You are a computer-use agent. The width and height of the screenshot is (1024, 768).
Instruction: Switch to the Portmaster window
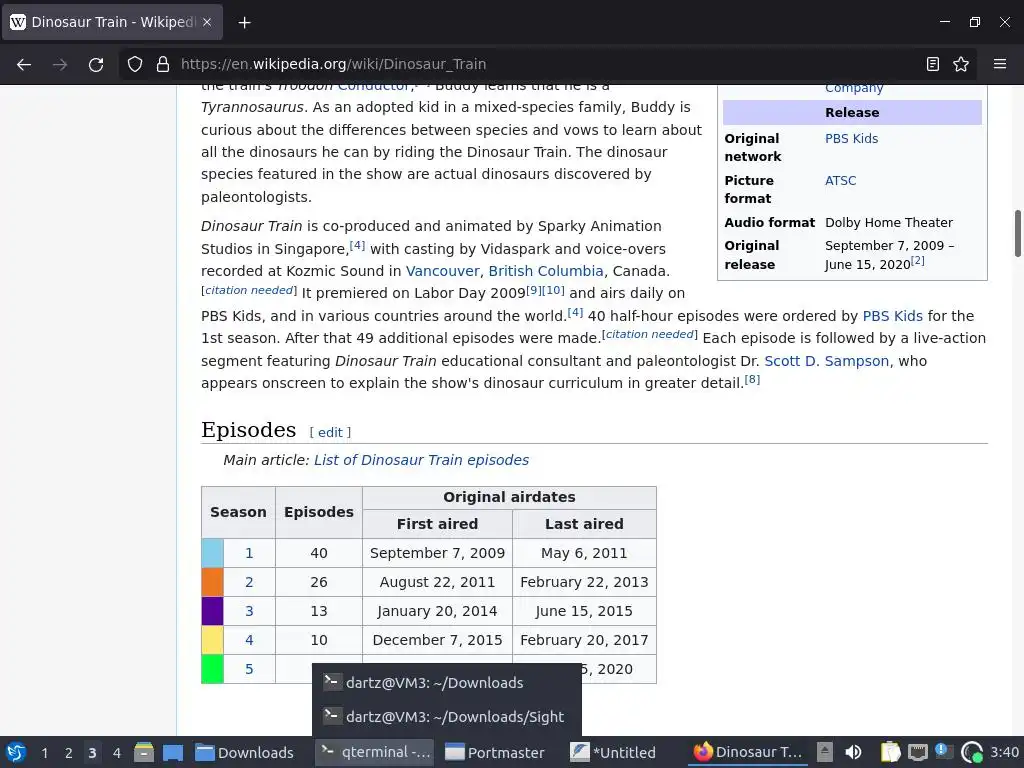pyautogui.click(x=494, y=752)
